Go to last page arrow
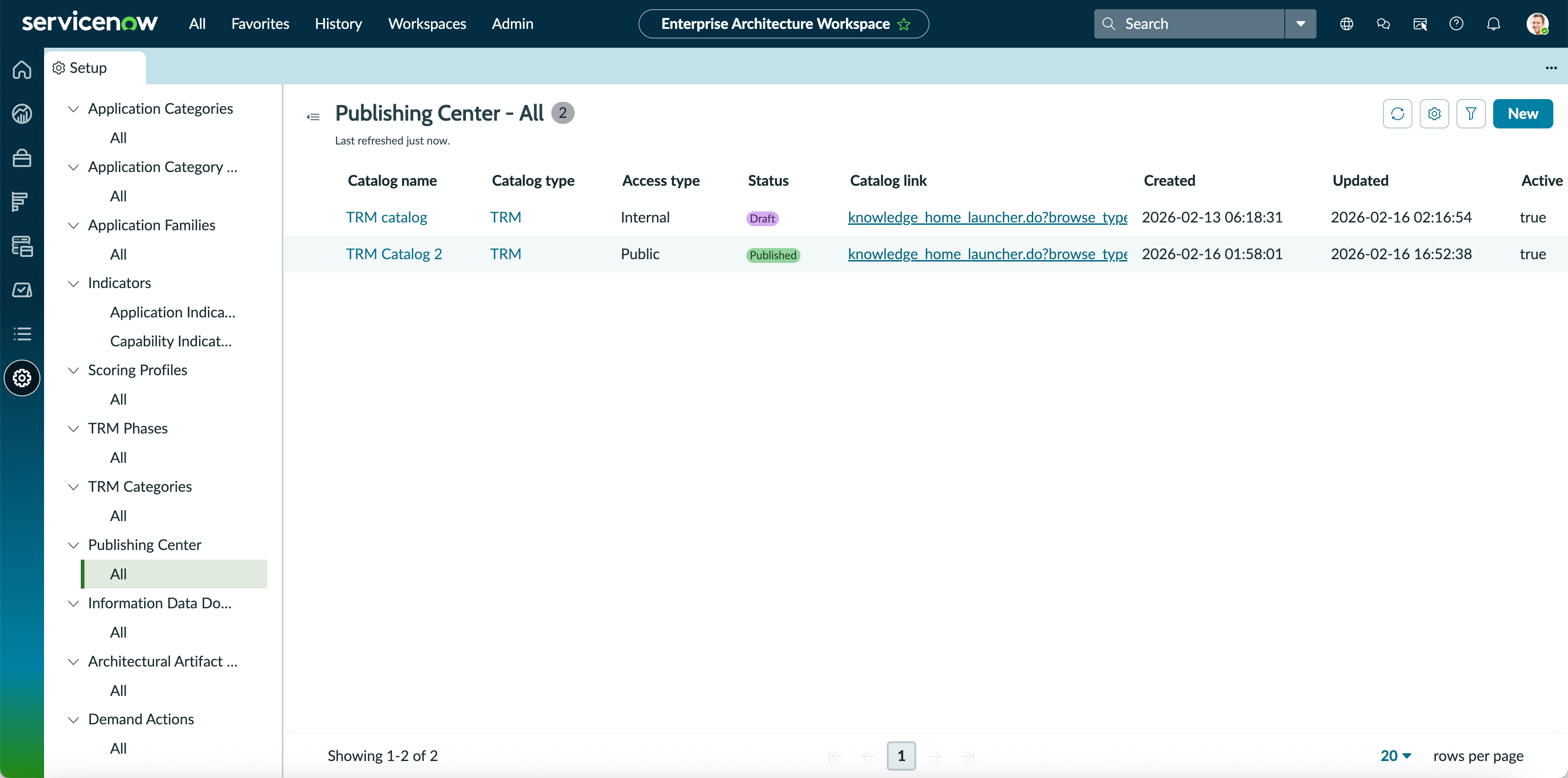 click(968, 756)
